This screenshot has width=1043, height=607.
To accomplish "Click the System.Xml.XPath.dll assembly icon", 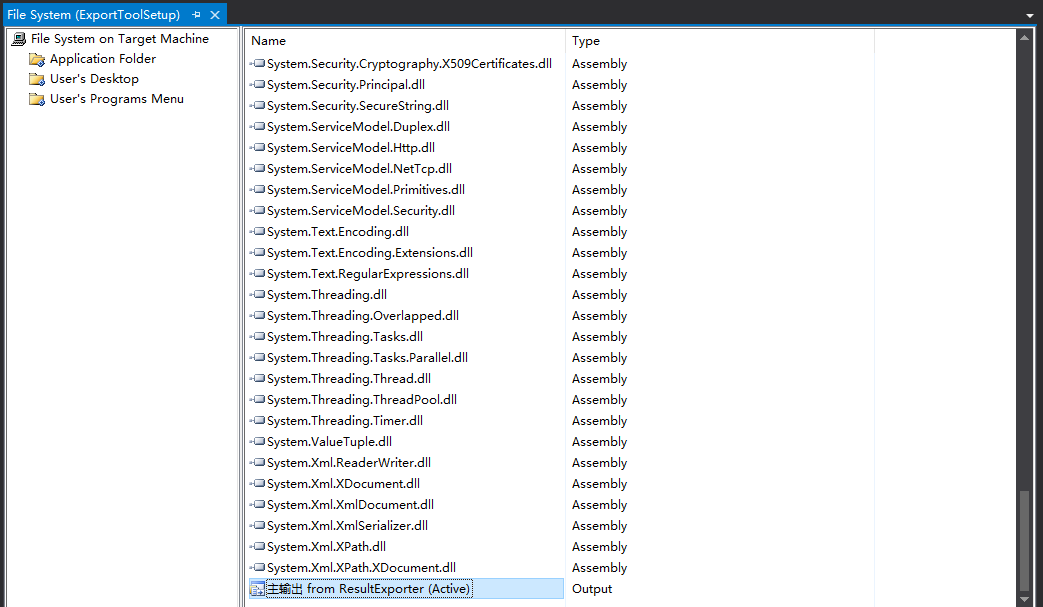I will tap(258, 547).
